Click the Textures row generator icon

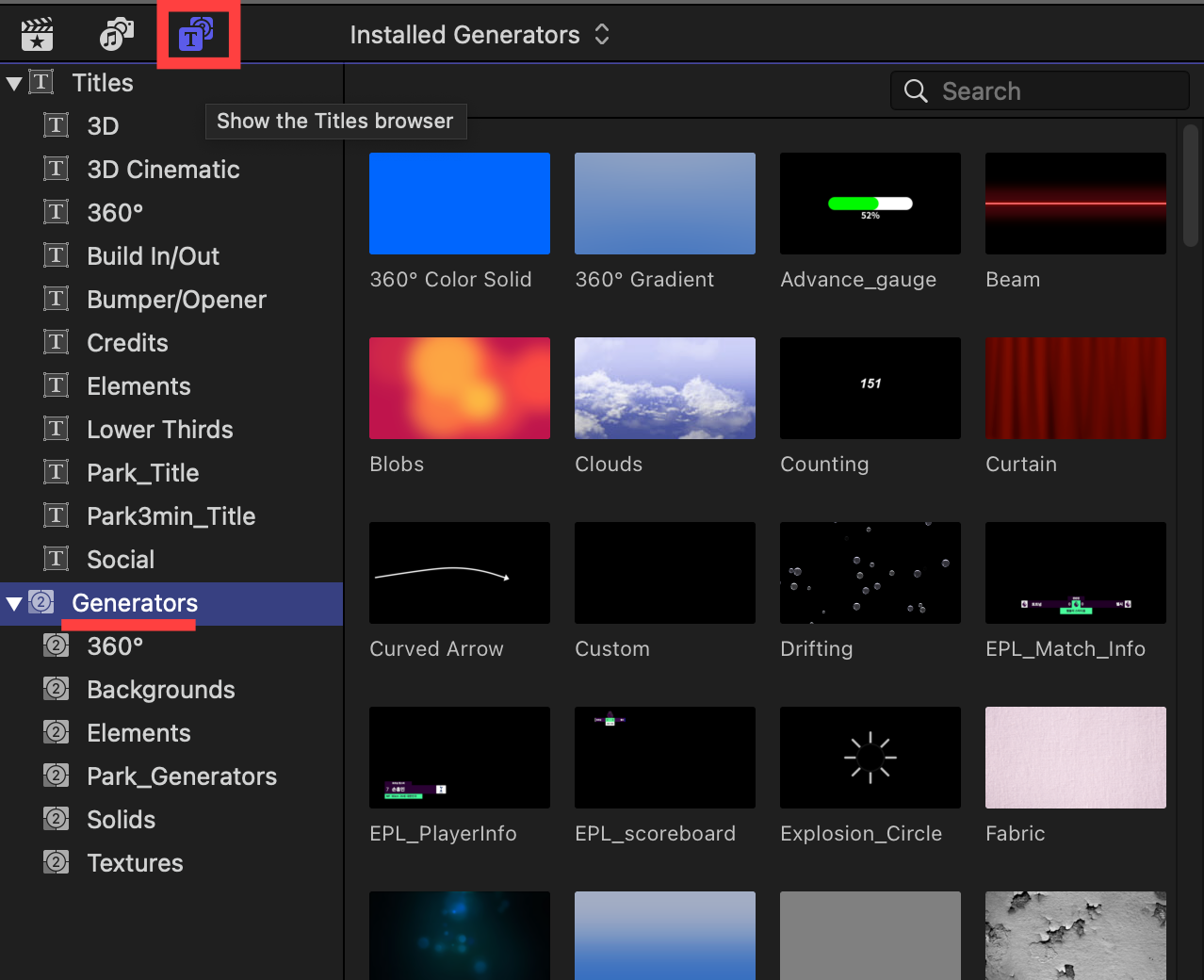57,861
